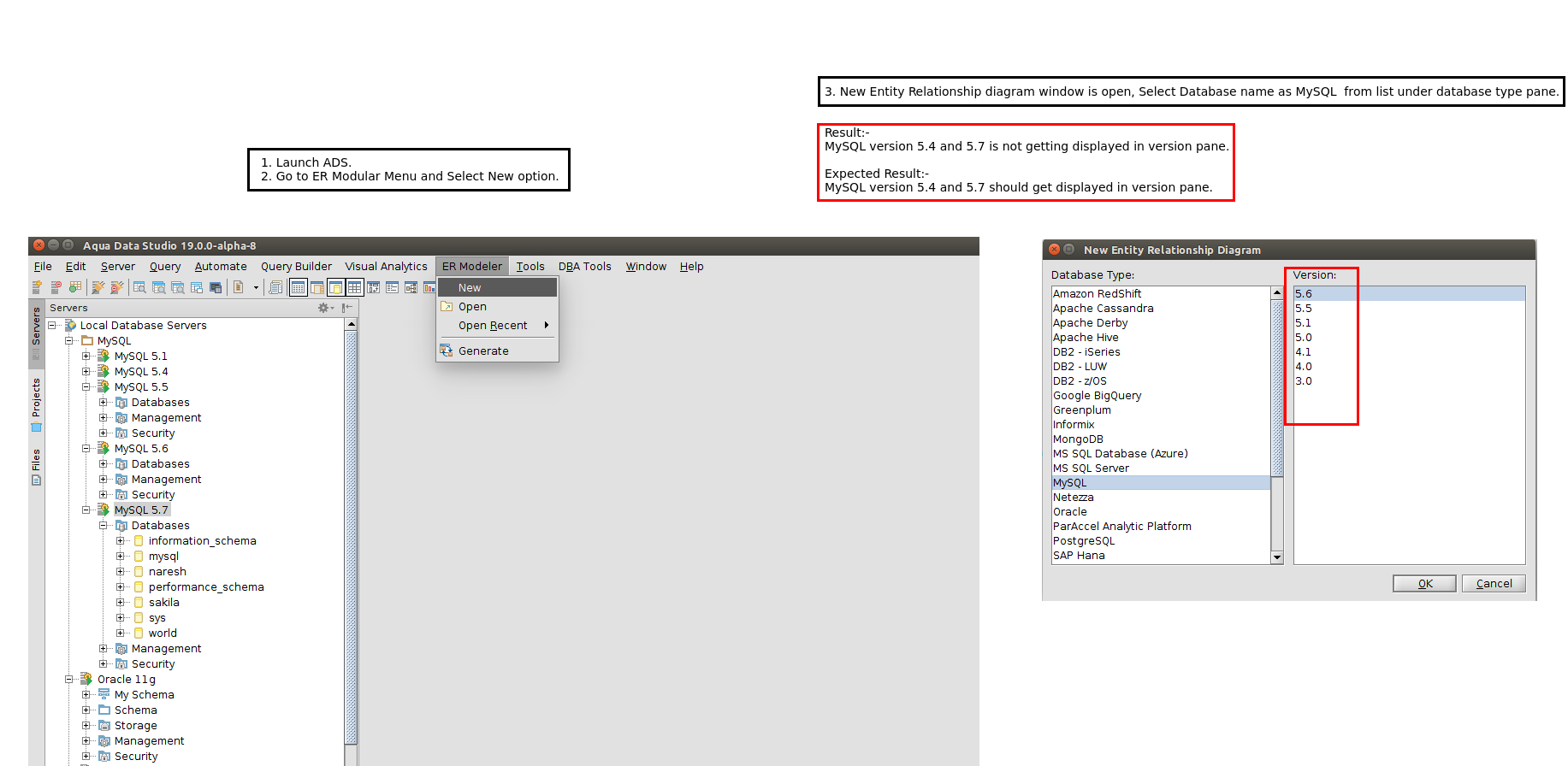Open the Query Builder menu
The width and height of the screenshot is (1568, 766).
tap(296, 267)
